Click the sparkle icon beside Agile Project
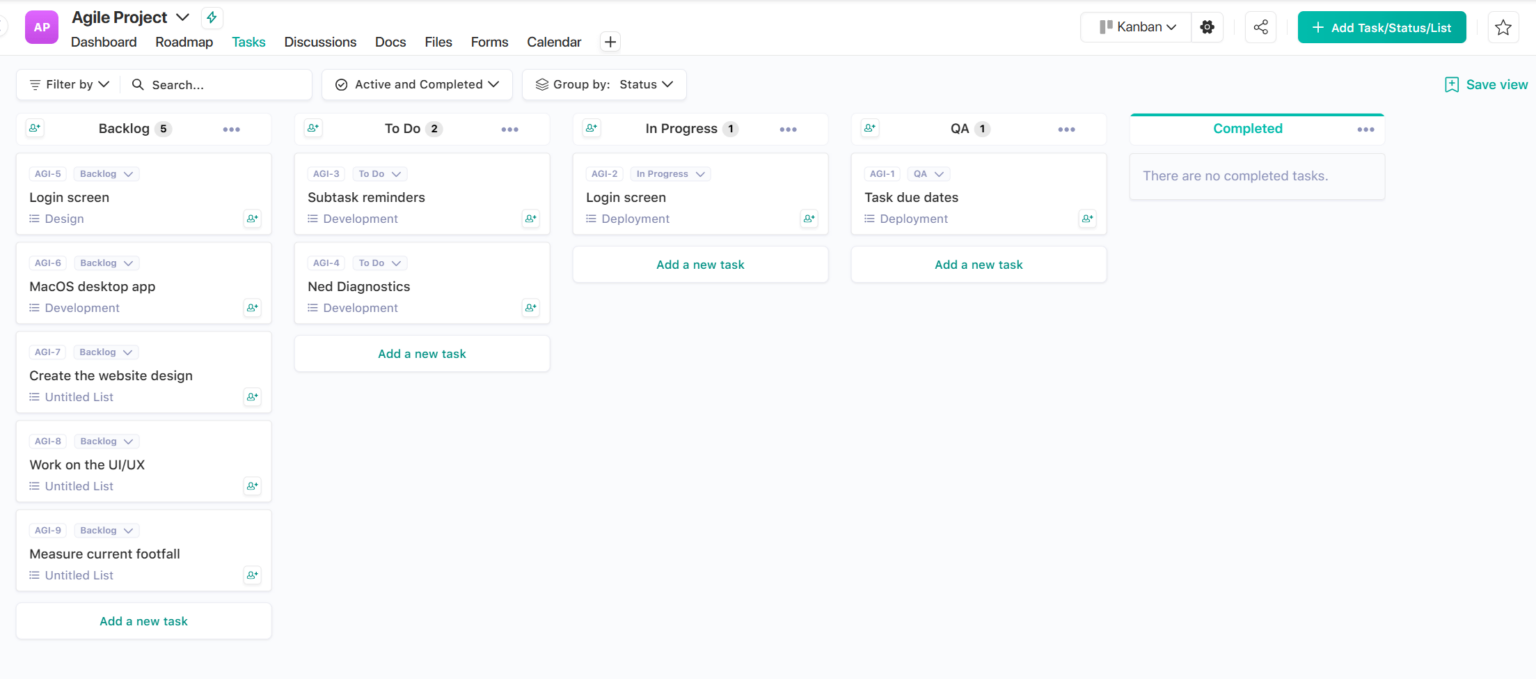The height and width of the screenshot is (679, 1536). pos(210,16)
